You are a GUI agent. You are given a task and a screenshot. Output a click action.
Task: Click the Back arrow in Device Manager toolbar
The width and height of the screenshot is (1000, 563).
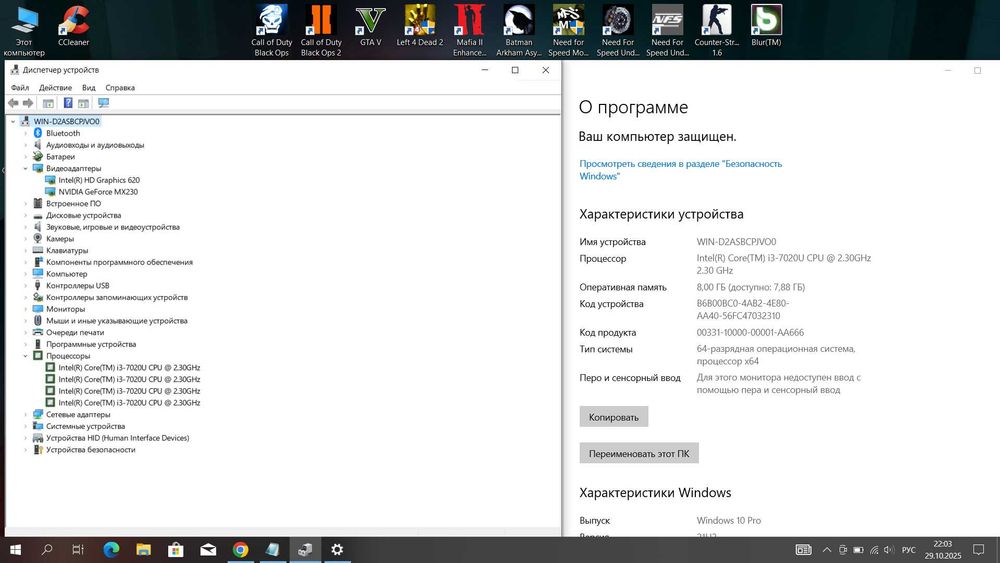click(13, 103)
